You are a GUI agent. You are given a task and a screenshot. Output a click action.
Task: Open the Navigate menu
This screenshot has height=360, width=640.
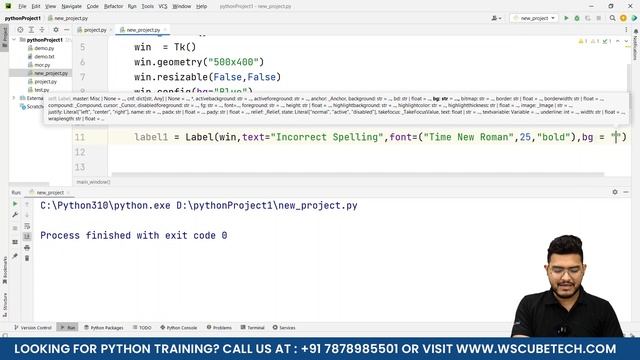[71, 6]
